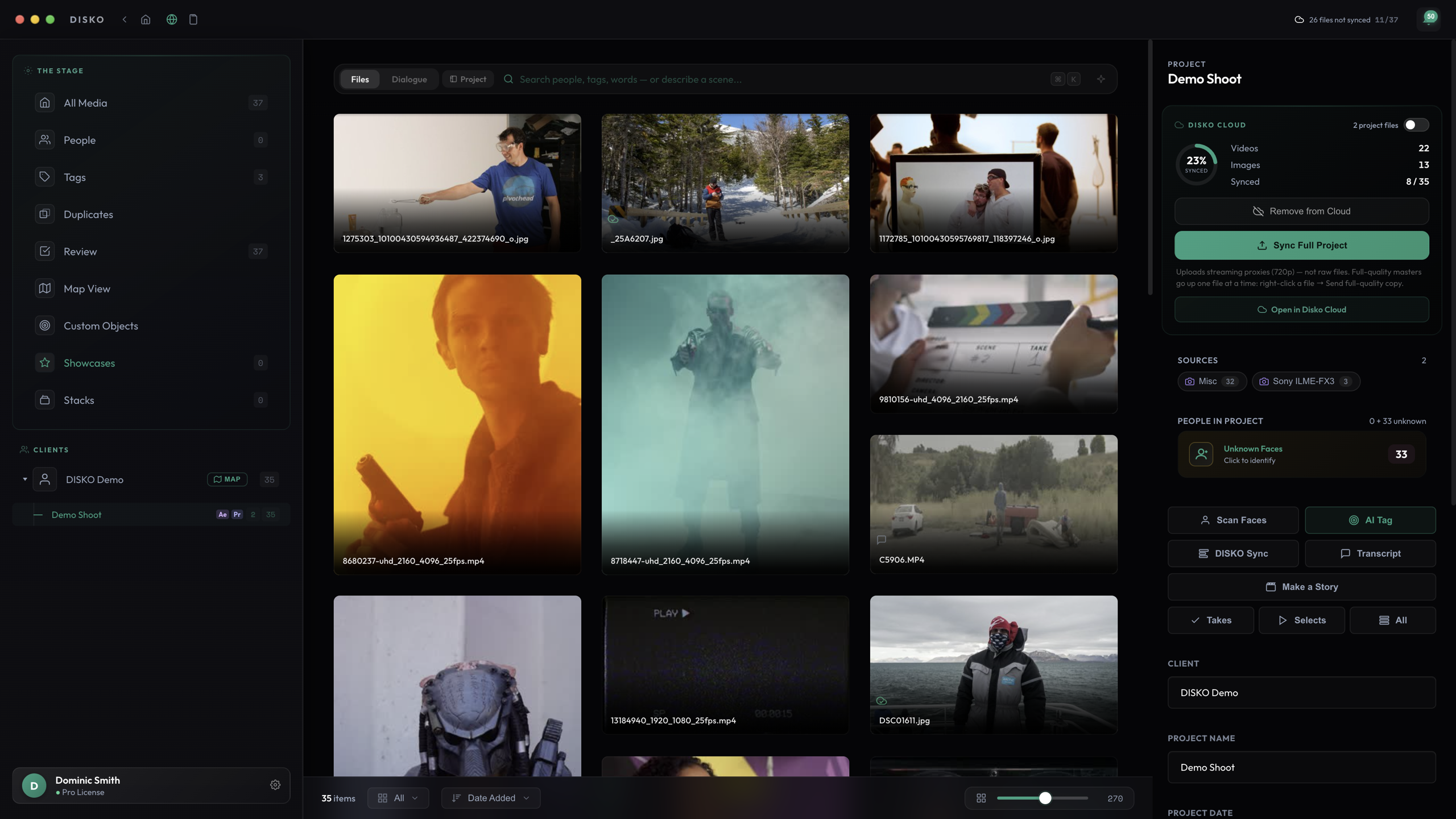Click the 23% synced progress ring
Viewport: 1456px width, 819px height.
(x=1196, y=164)
